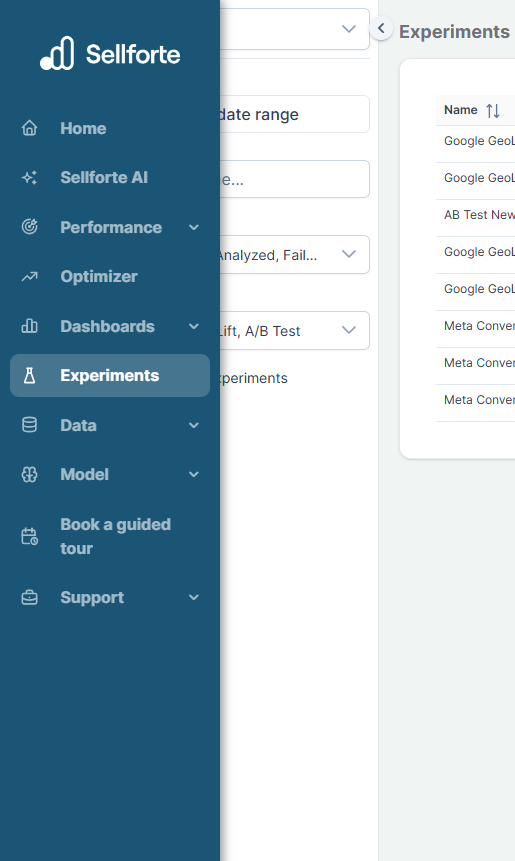515x861 pixels.
Task: Open the Lift, A/B Test type dropdown
Action: 295,331
